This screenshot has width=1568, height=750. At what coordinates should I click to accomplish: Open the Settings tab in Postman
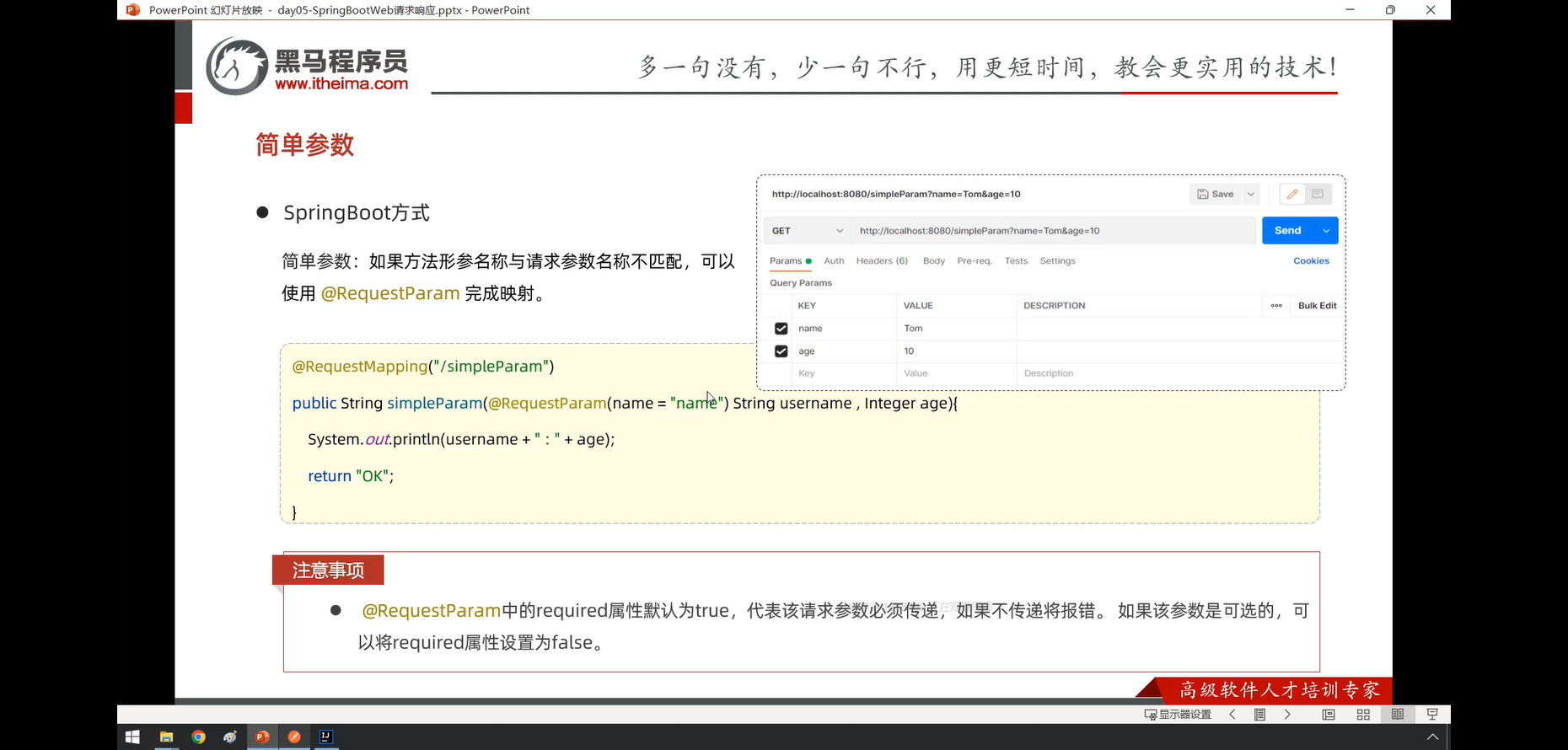[1057, 261]
